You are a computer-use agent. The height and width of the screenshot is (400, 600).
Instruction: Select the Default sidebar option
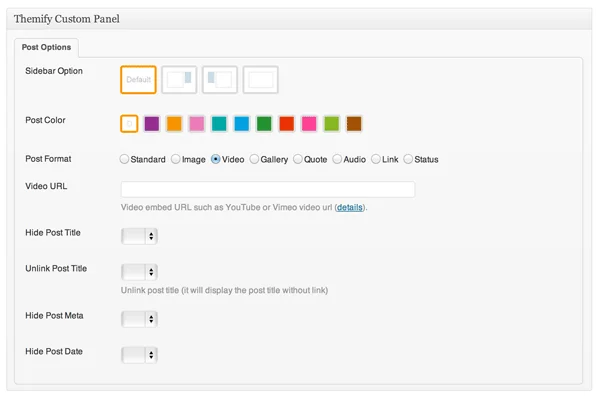pyautogui.click(x=138, y=80)
